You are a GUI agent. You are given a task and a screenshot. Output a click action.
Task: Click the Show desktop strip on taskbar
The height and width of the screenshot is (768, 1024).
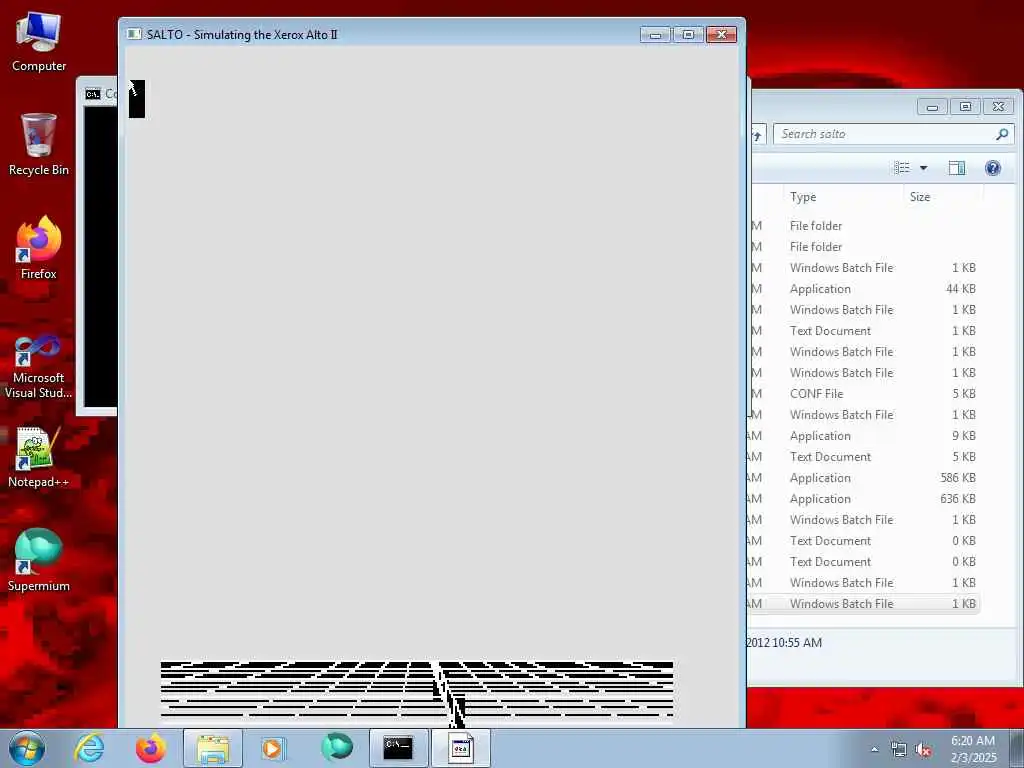coord(1017,748)
